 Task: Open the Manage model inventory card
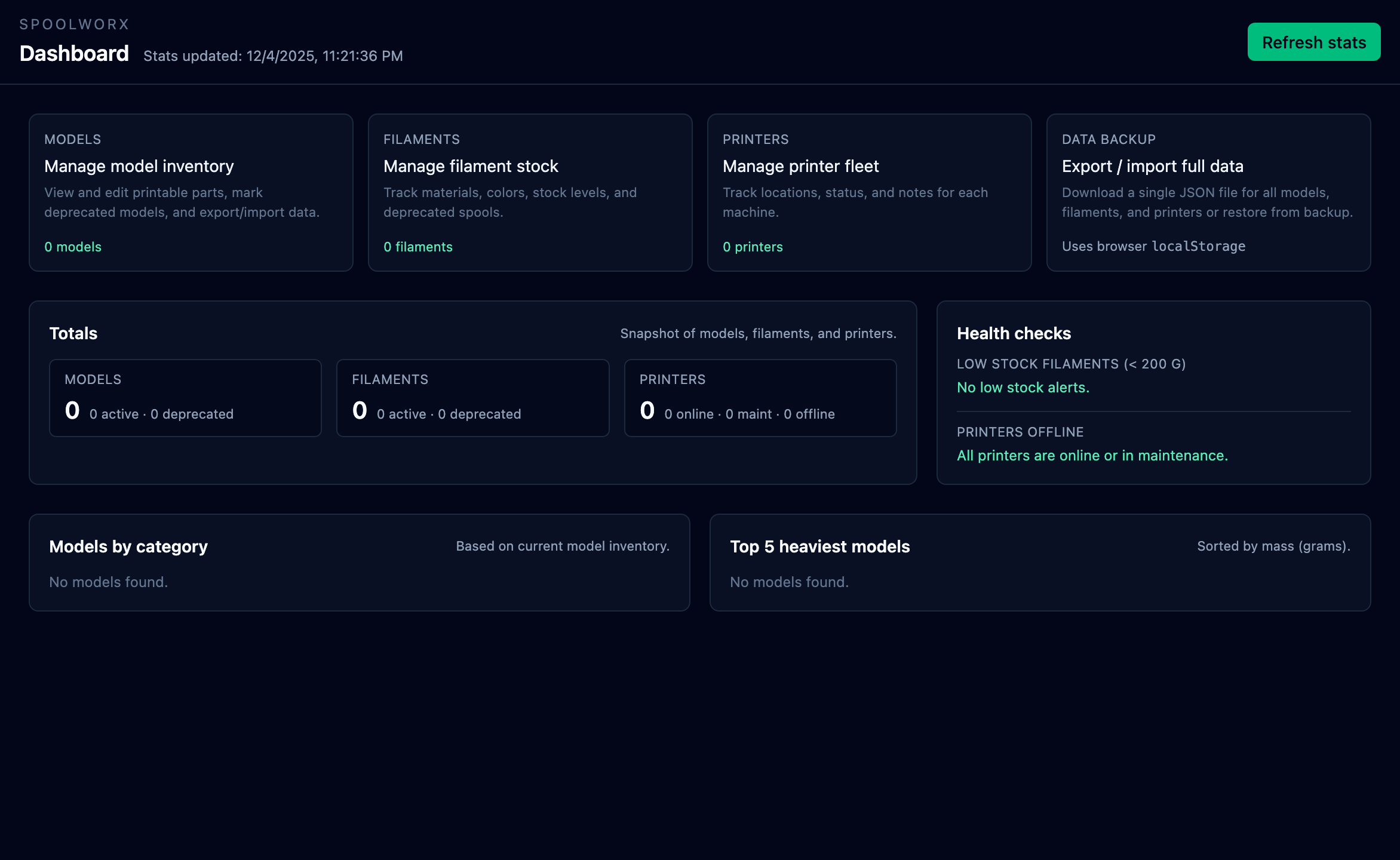click(139, 166)
